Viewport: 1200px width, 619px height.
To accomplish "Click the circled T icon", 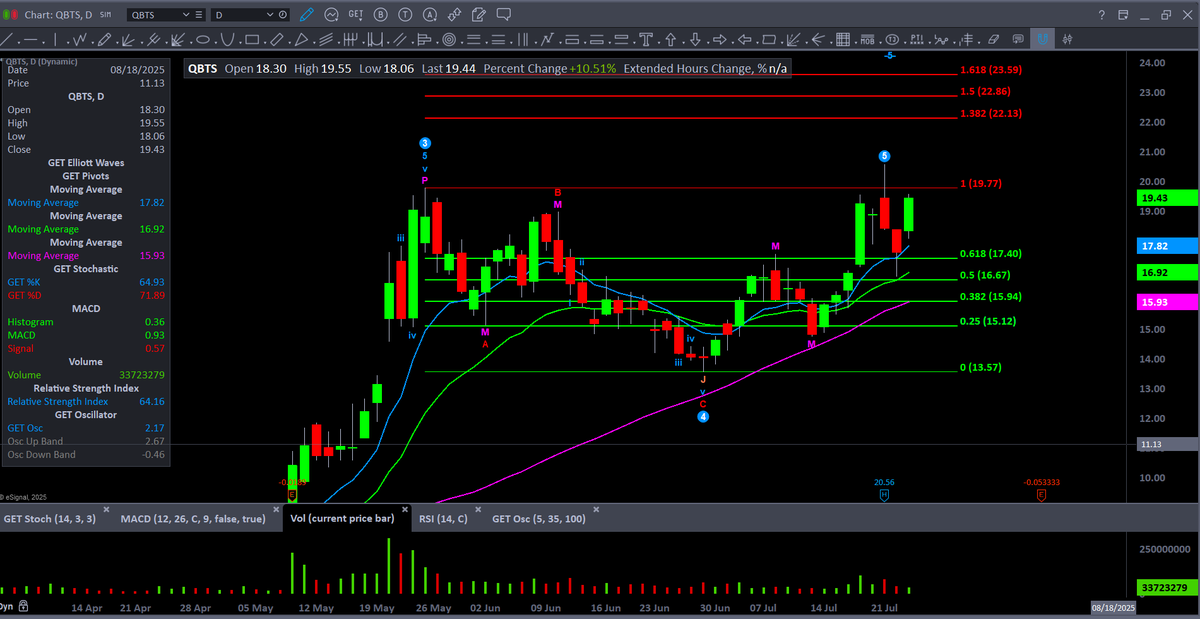I will coord(405,15).
